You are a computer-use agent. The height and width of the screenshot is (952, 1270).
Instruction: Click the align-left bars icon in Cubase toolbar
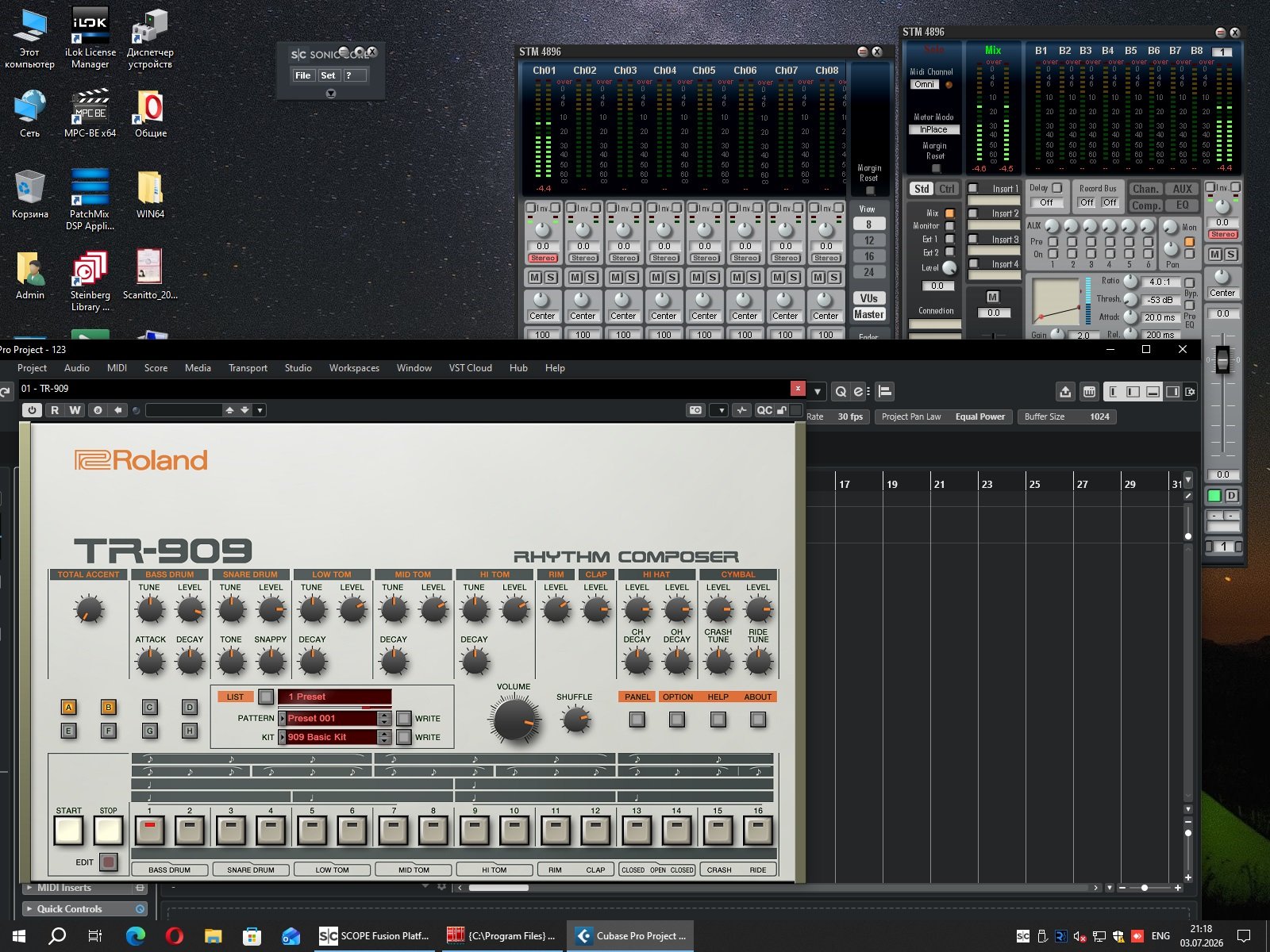885,391
